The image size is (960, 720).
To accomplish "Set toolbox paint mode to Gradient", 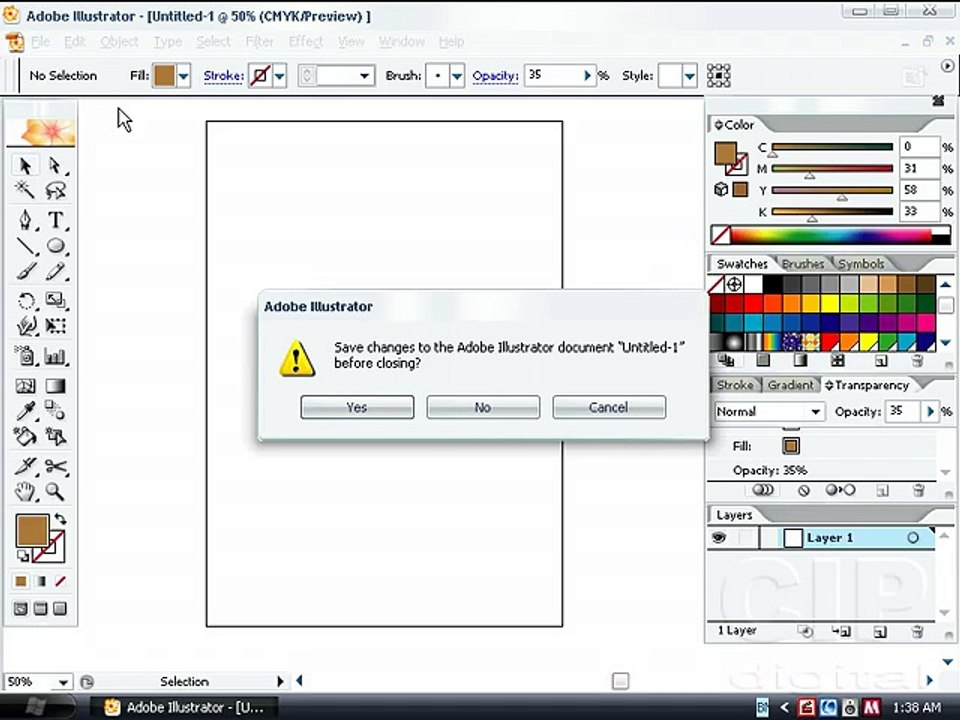I will click(40, 582).
